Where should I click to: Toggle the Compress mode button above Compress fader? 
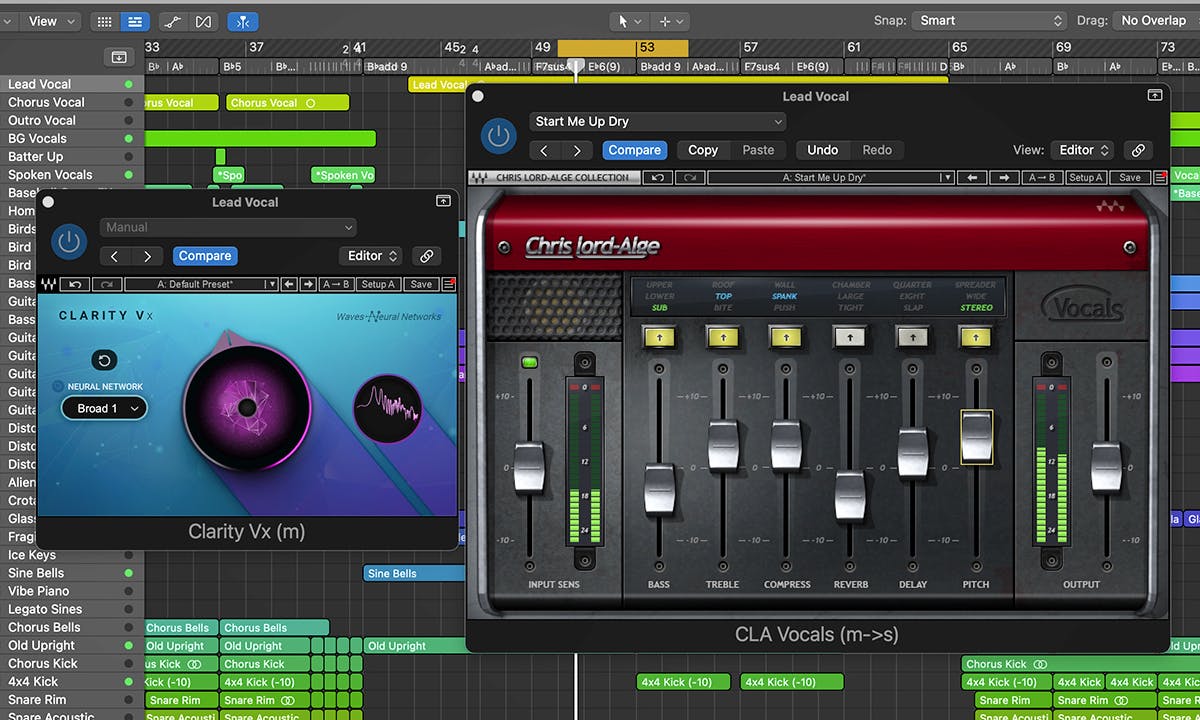point(786,338)
